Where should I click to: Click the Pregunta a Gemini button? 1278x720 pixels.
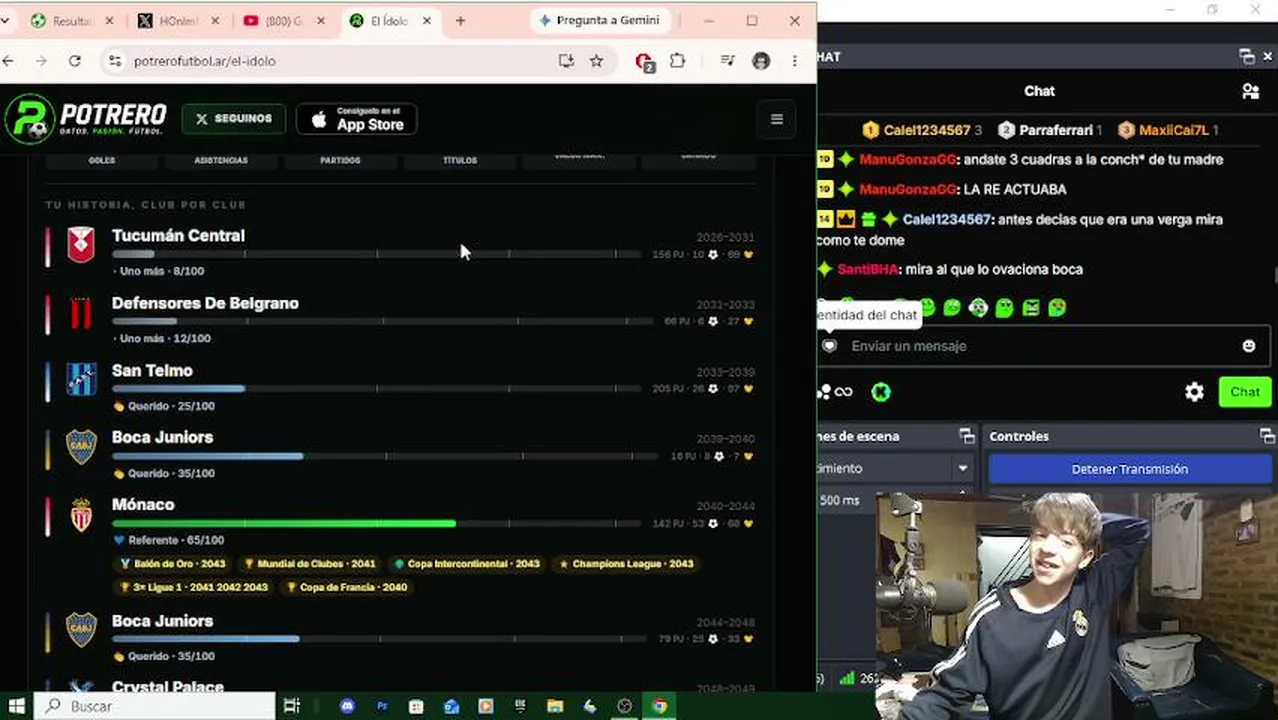pyautogui.click(x=600, y=20)
